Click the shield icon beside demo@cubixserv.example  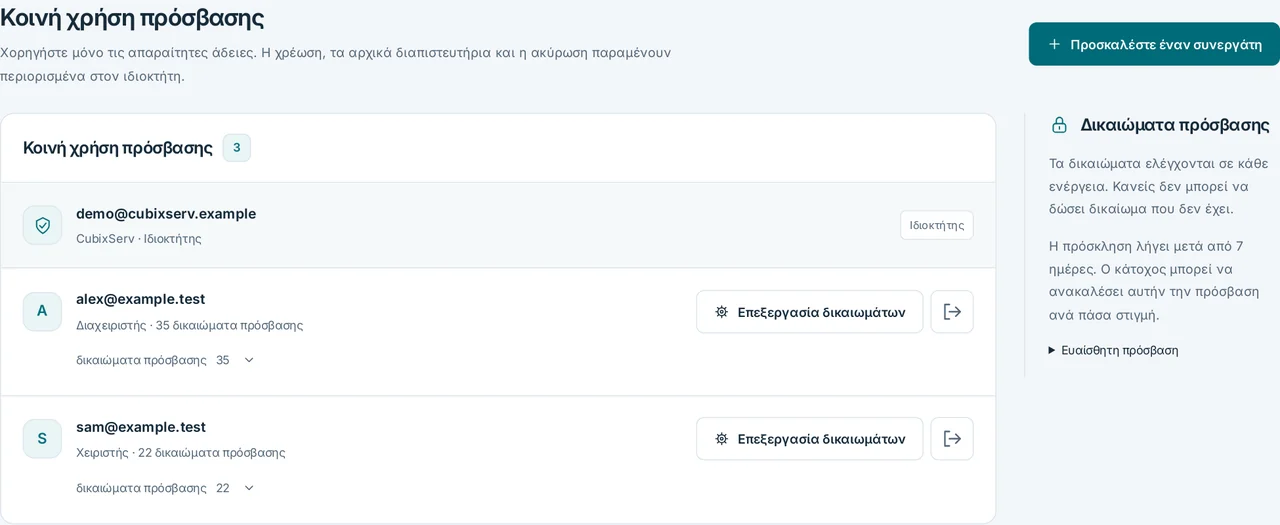pyautogui.click(x=42, y=225)
